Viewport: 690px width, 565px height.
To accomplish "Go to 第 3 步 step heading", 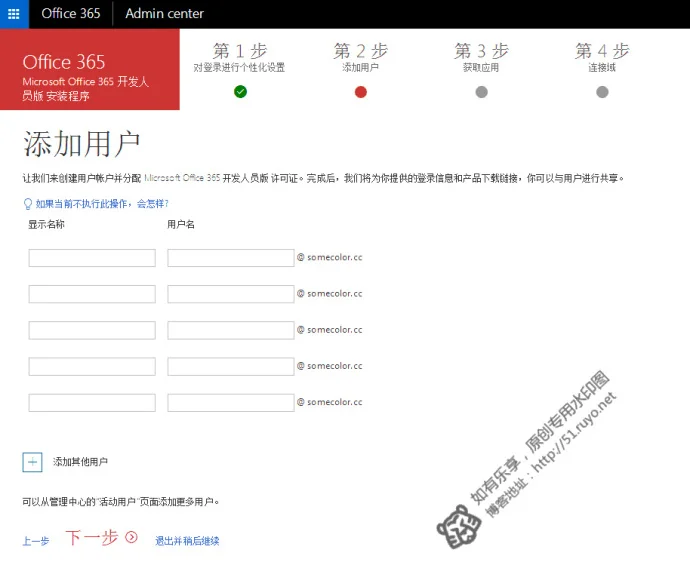I will point(481,51).
